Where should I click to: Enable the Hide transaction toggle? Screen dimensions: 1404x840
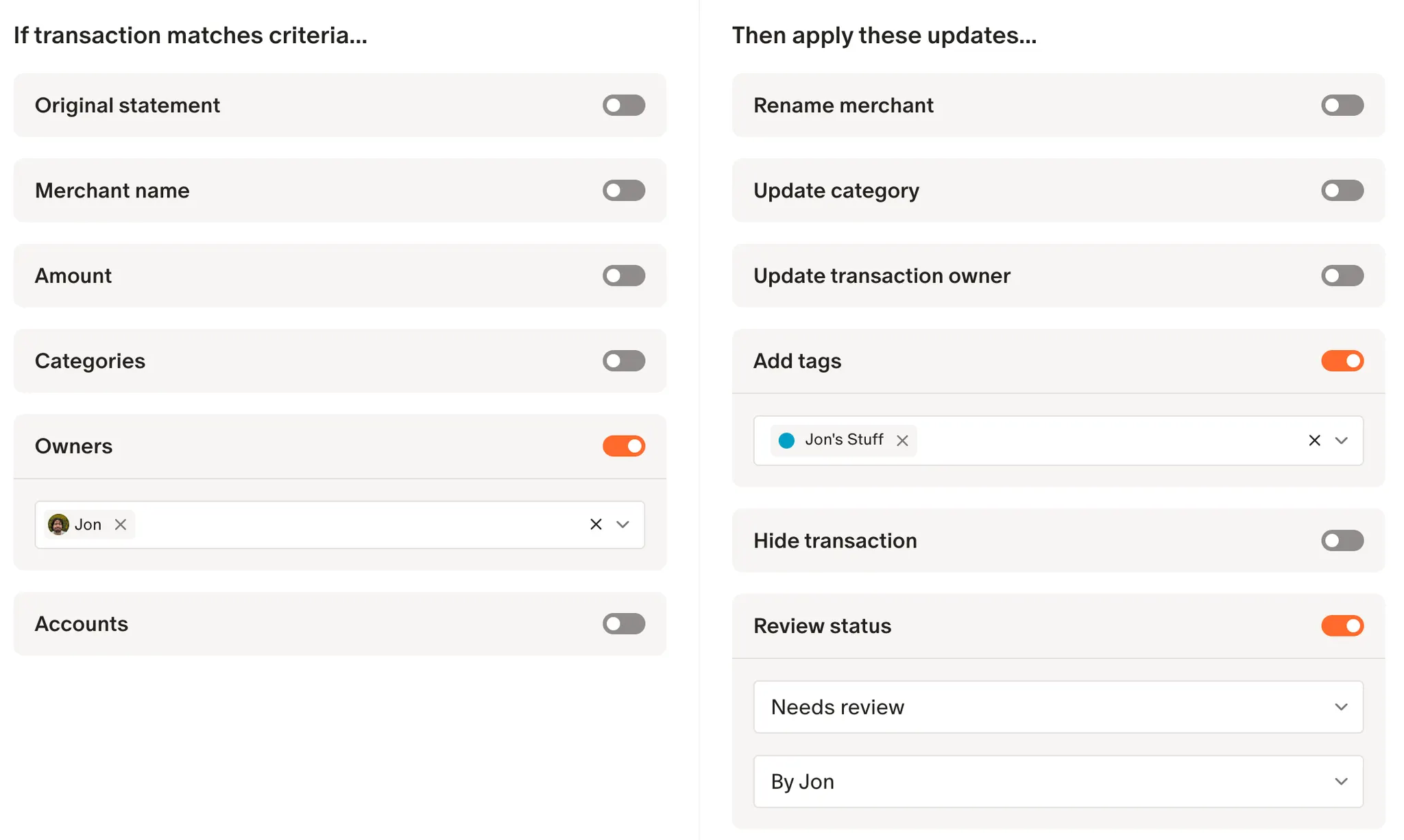(1342, 541)
